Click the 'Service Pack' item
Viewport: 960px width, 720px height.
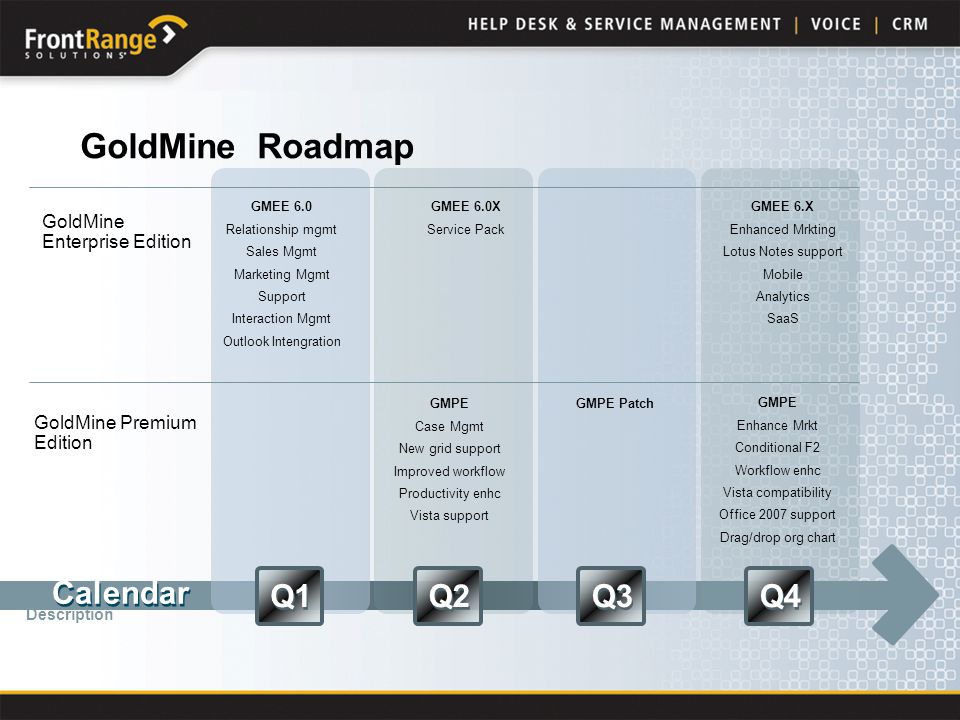pyautogui.click(x=465, y=230)
